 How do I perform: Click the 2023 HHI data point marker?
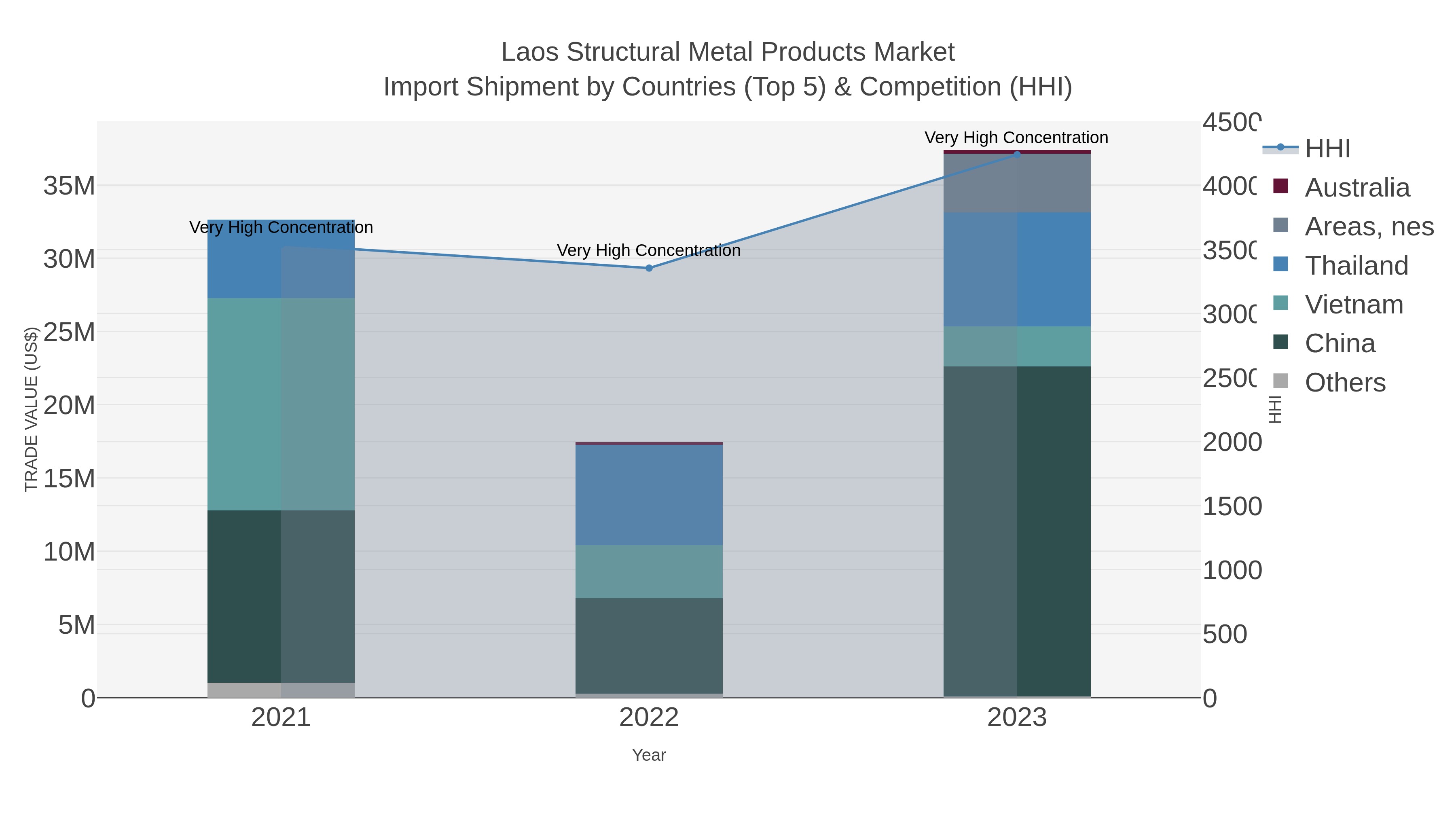point(1017,155)
